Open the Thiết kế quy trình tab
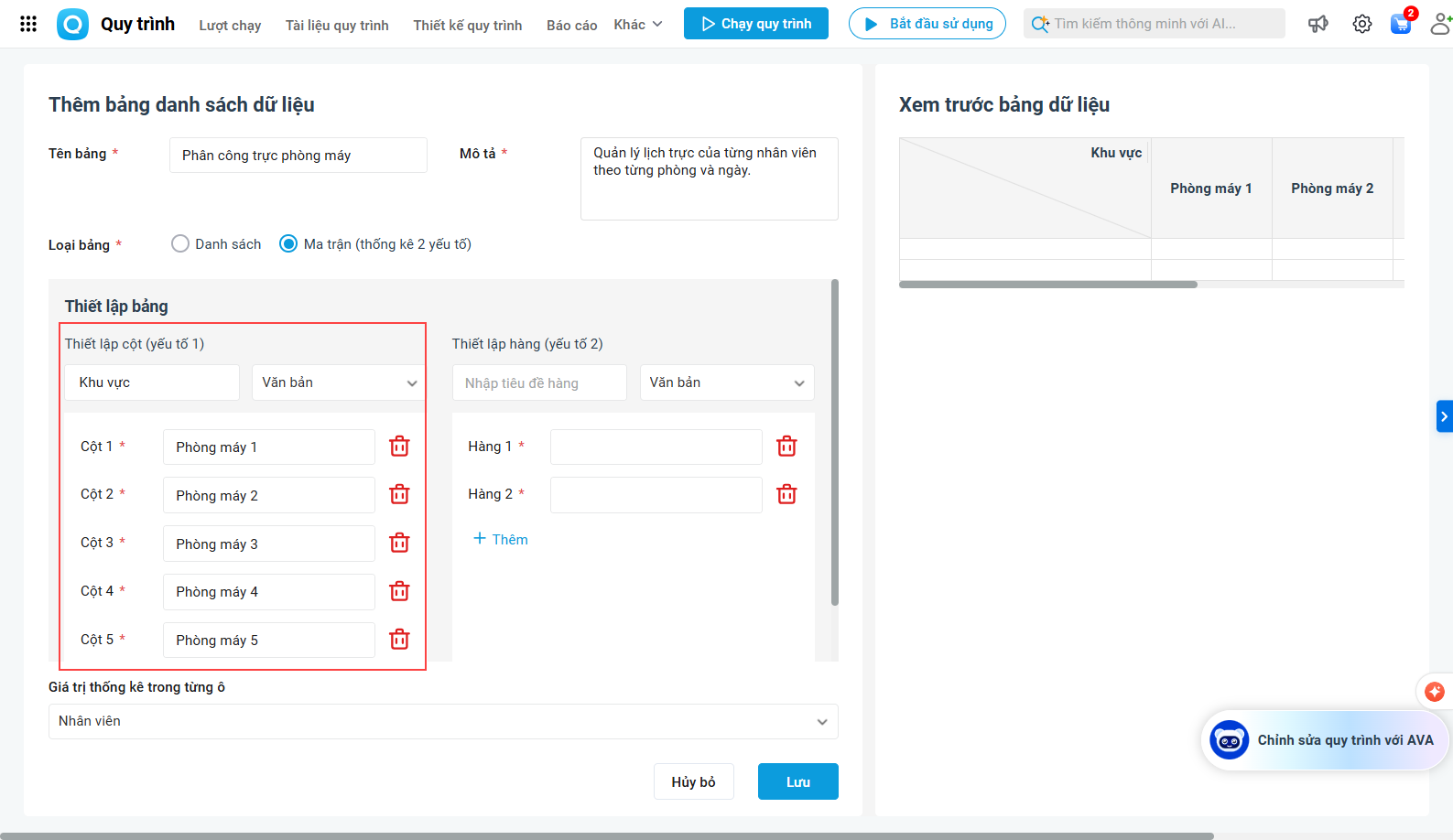The width and height of the screenshot is (1453, 840). tap(468, 25)
